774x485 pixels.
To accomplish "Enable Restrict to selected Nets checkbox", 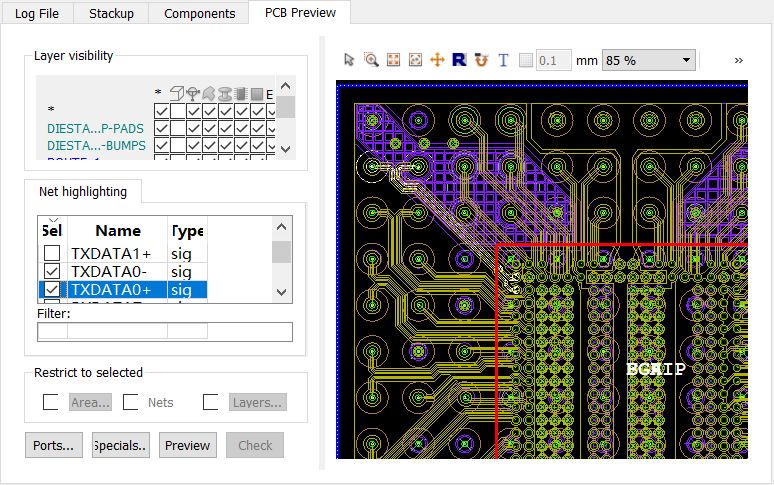I will [x=130, y=402].
